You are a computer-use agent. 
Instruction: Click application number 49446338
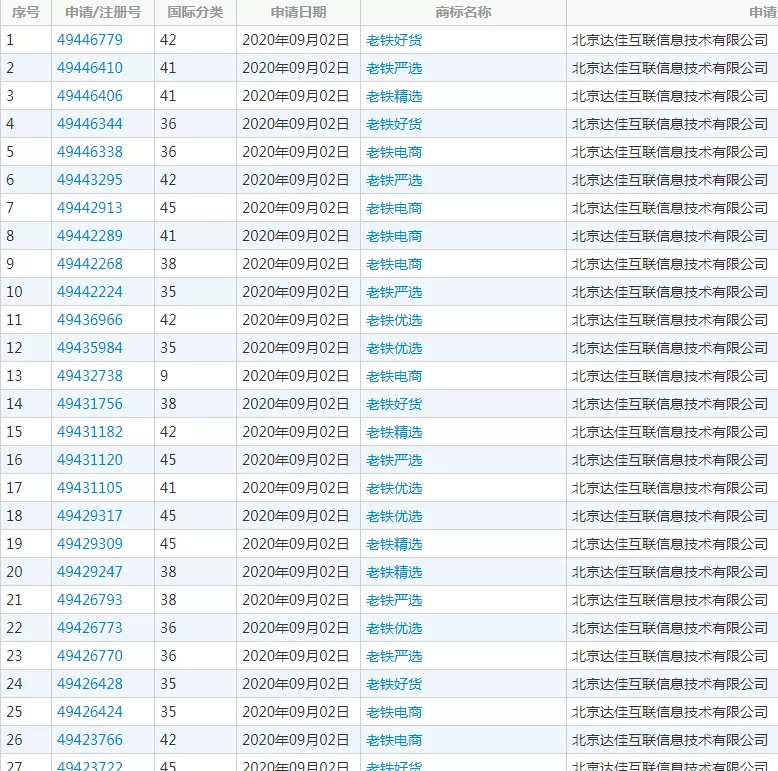click(90, 152)
